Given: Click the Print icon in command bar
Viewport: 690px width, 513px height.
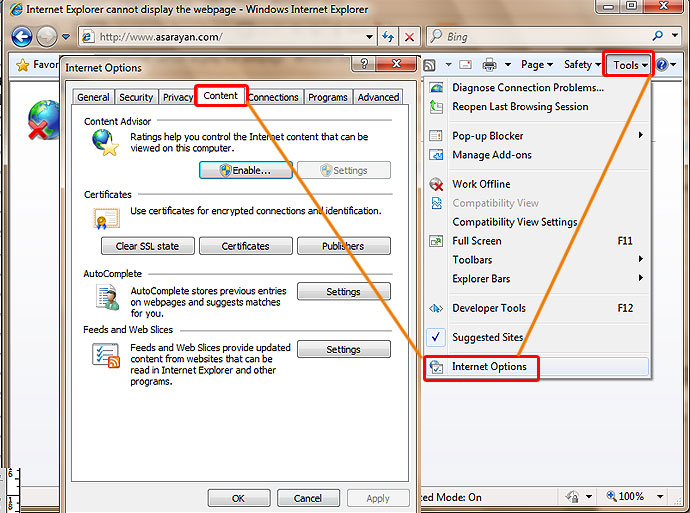Looking at the screenshot, I should click(x=490, y=65).
